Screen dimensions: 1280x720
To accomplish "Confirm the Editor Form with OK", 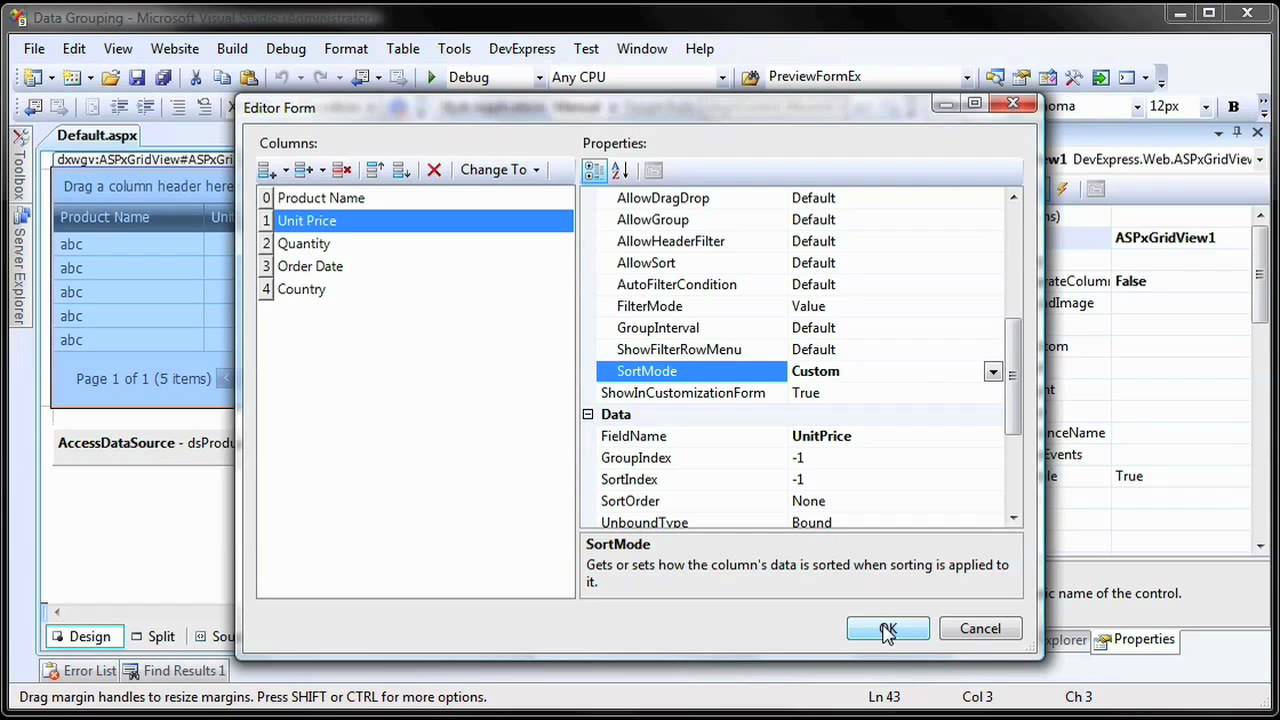I will tap(888, 629).
